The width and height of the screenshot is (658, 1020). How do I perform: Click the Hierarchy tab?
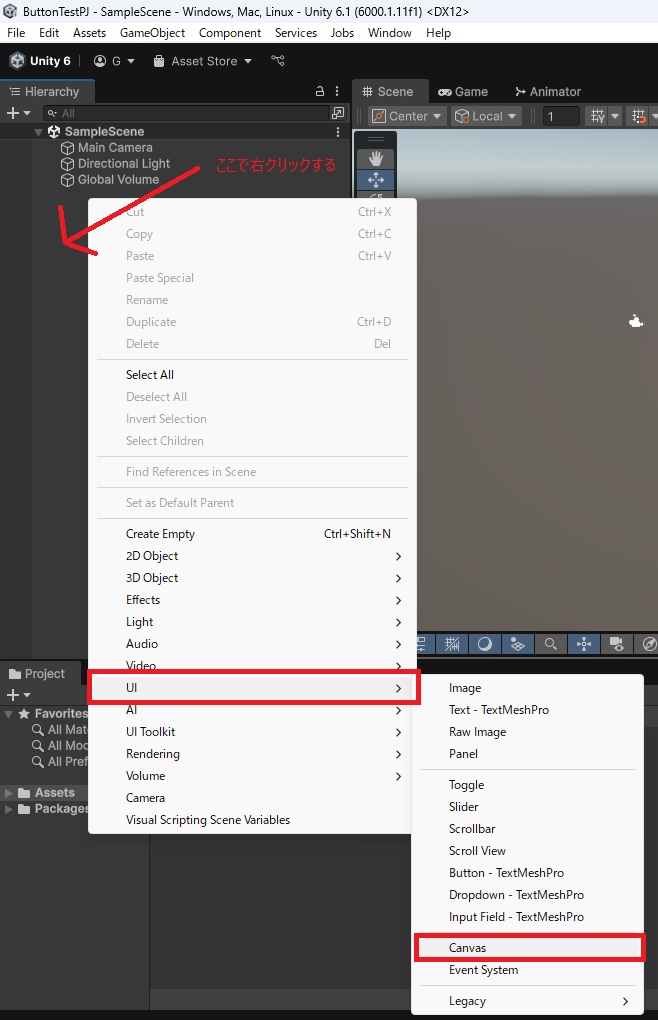click(x=45, y=92)
